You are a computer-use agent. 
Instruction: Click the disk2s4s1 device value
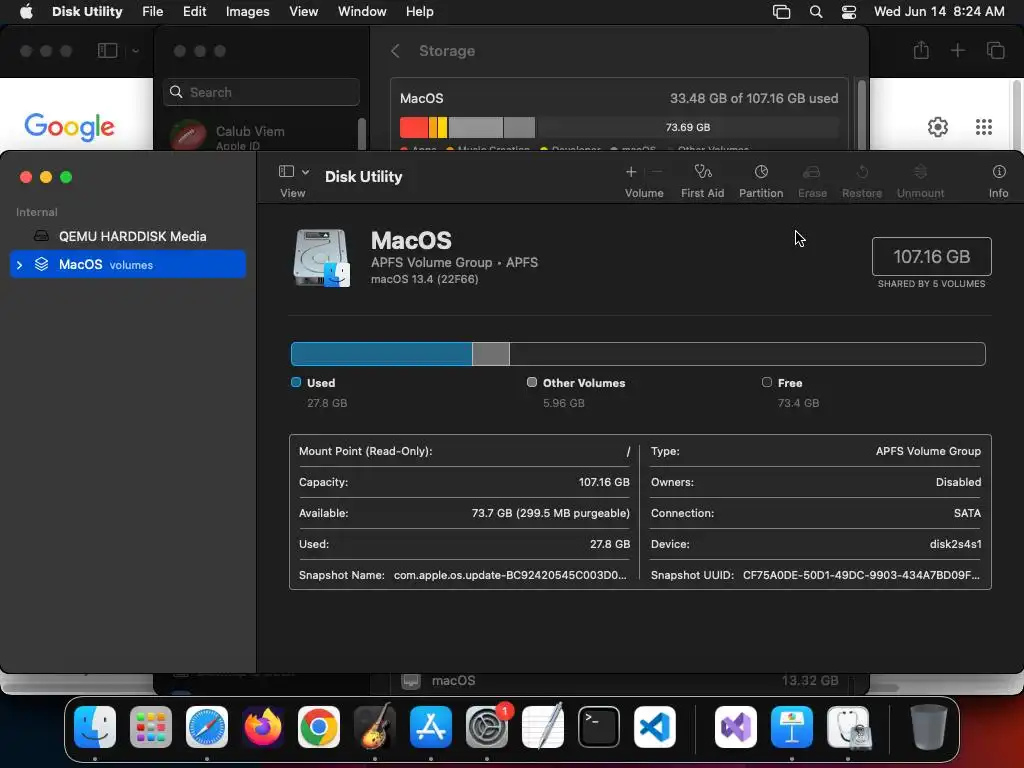pos(955,544)
